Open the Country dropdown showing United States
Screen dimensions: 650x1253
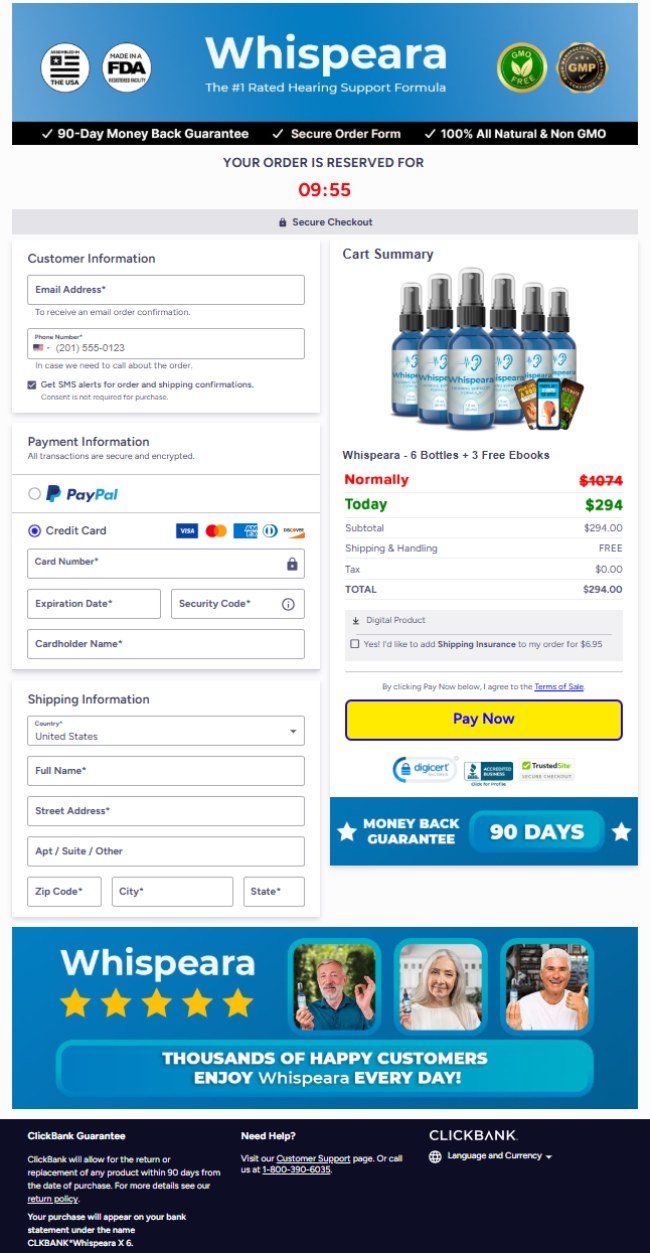tap(166, 731)
